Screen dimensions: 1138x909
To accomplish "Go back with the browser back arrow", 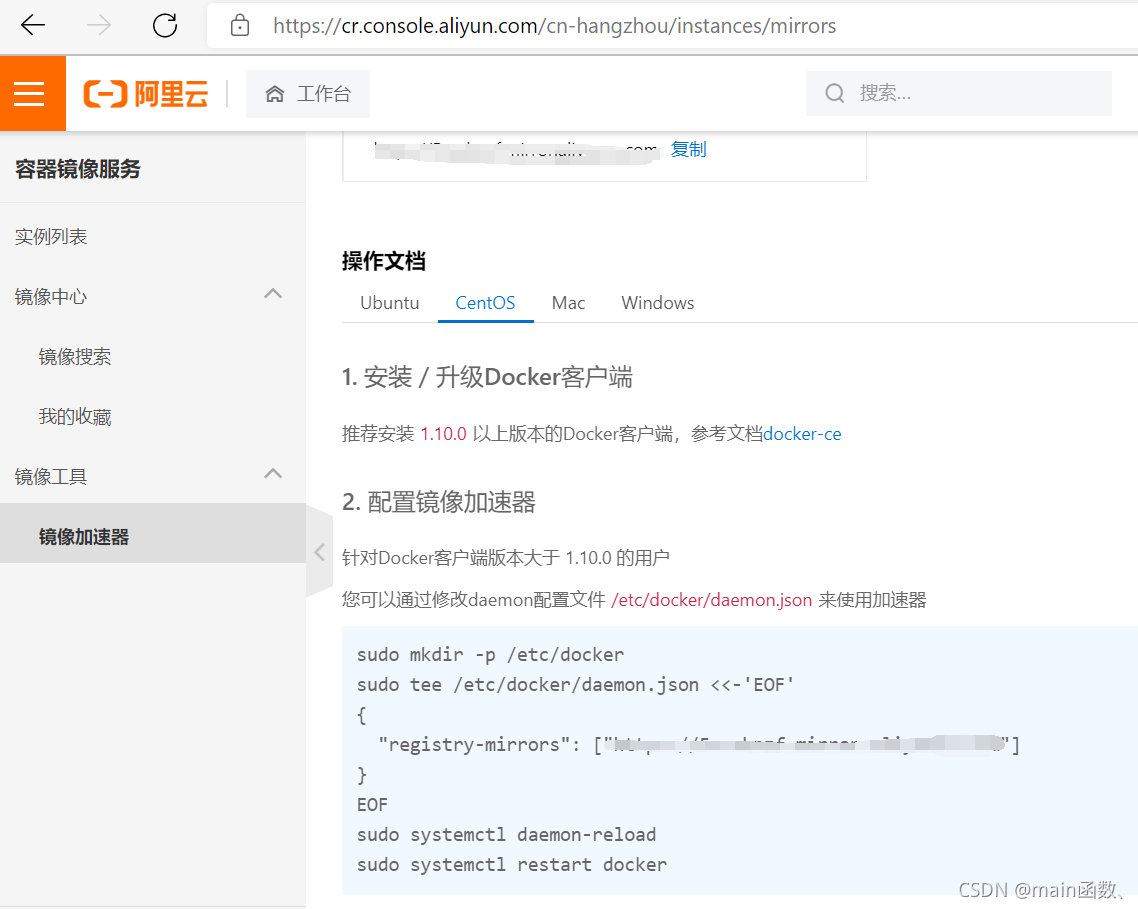I will (x=33, y=25).
